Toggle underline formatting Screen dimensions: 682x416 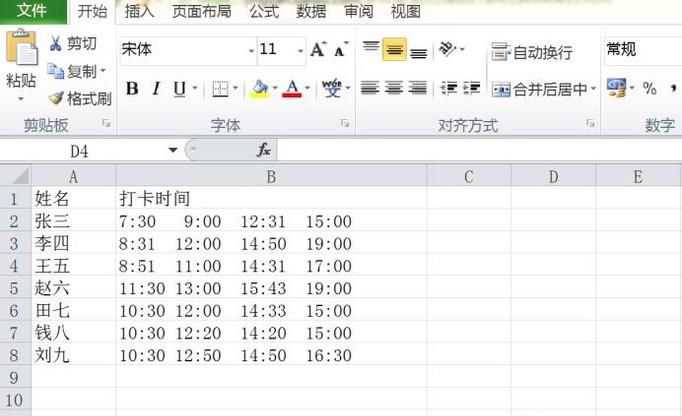179,89
